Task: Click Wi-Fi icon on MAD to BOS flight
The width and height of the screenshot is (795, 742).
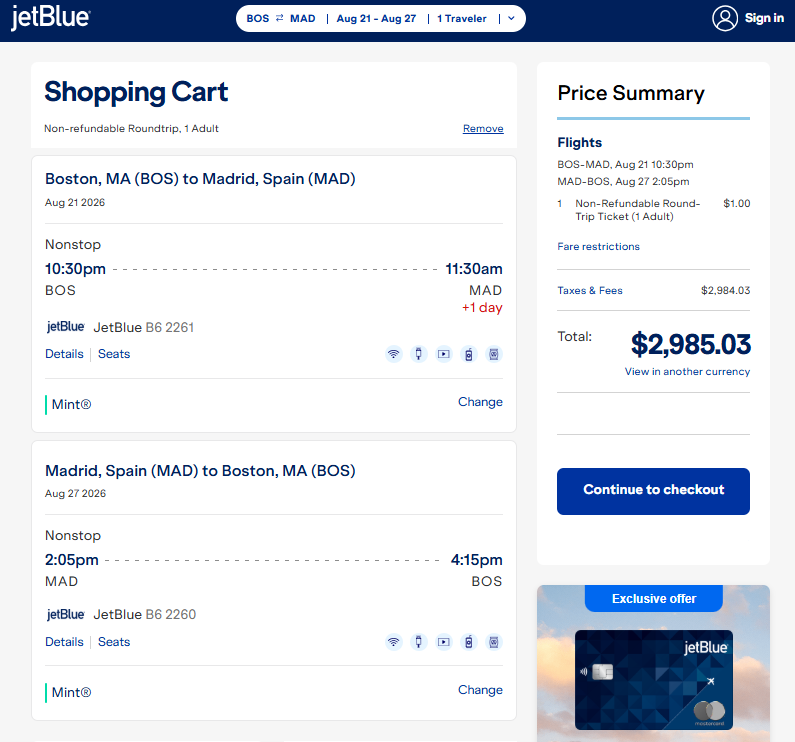Action: (x=393, y=642)
